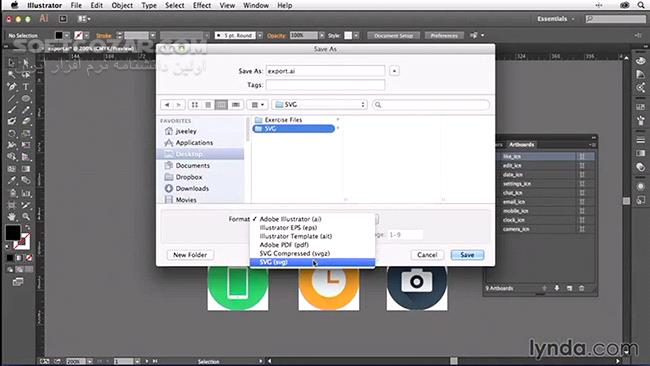Screen dimensions: 650x366
Task: Click the Save As filename field
Action: tap(325, 71)
